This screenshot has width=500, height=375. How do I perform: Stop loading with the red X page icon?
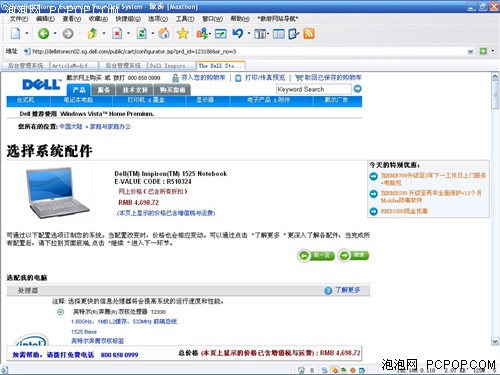coord(117,33)
